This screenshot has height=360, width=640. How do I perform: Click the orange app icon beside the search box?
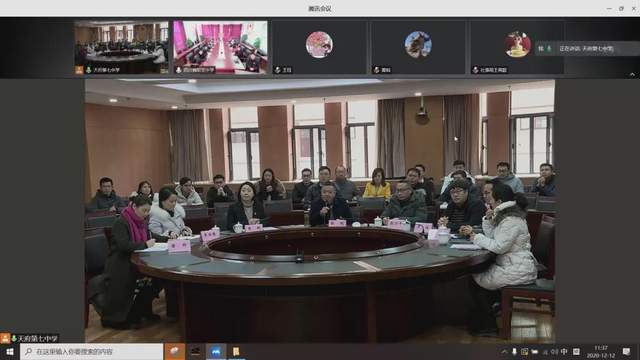[x=175, y=351]
